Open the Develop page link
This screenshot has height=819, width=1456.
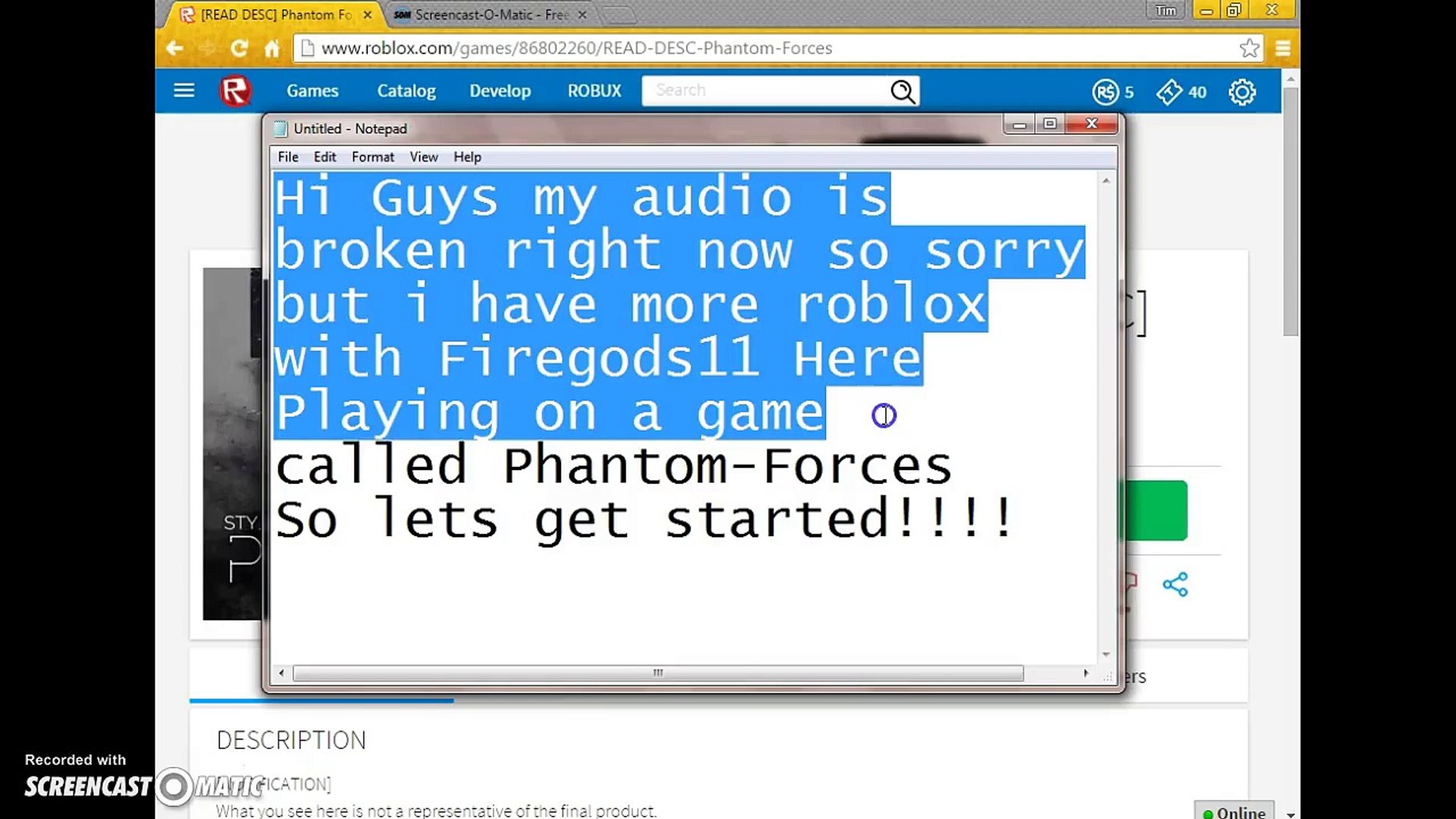coord(500,91)
